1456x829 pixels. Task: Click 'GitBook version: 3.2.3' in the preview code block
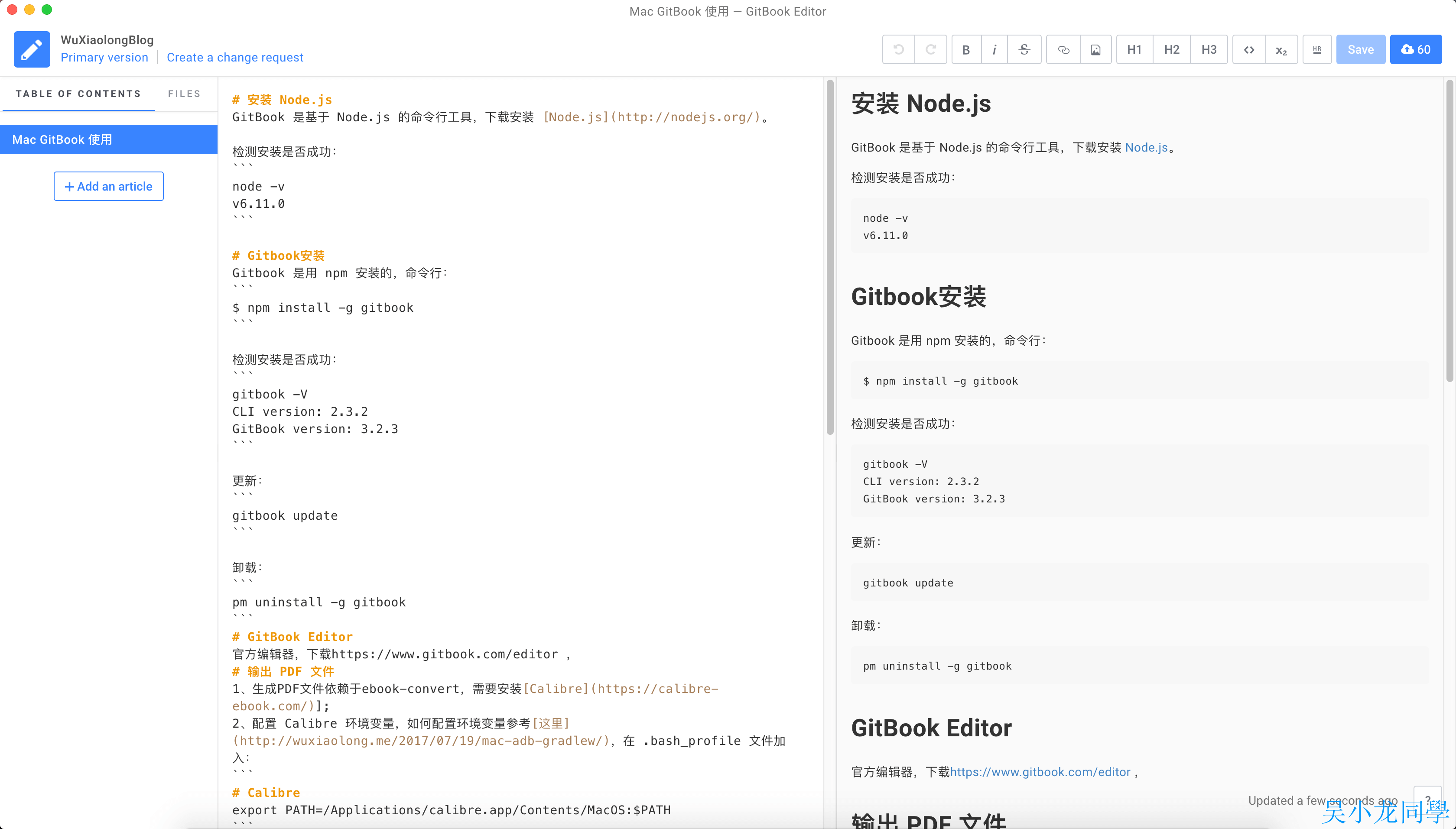(x=934, y=499)
